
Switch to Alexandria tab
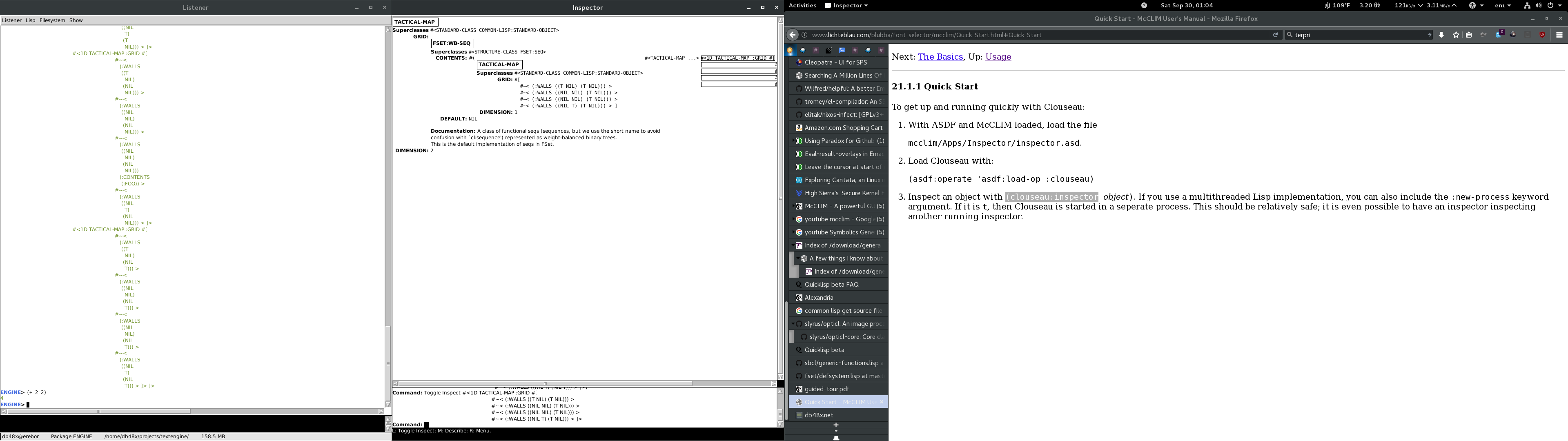838,298
